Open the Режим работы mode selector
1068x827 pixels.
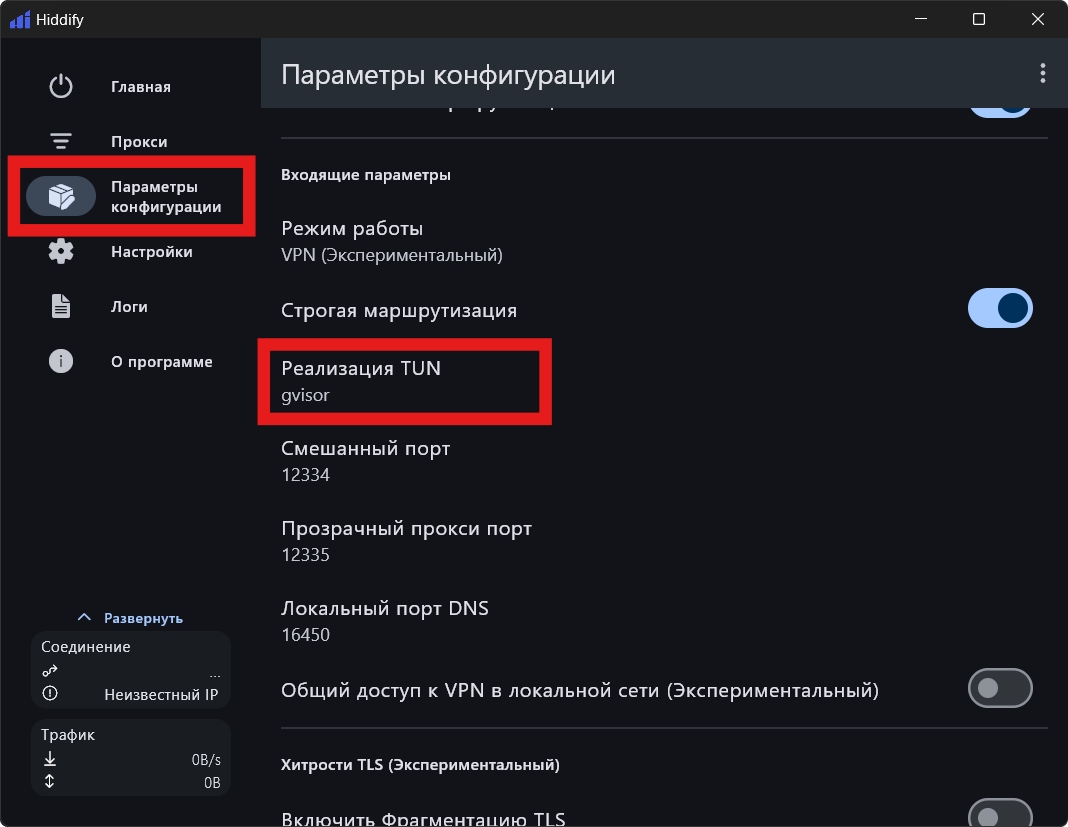tap(392, 241)
